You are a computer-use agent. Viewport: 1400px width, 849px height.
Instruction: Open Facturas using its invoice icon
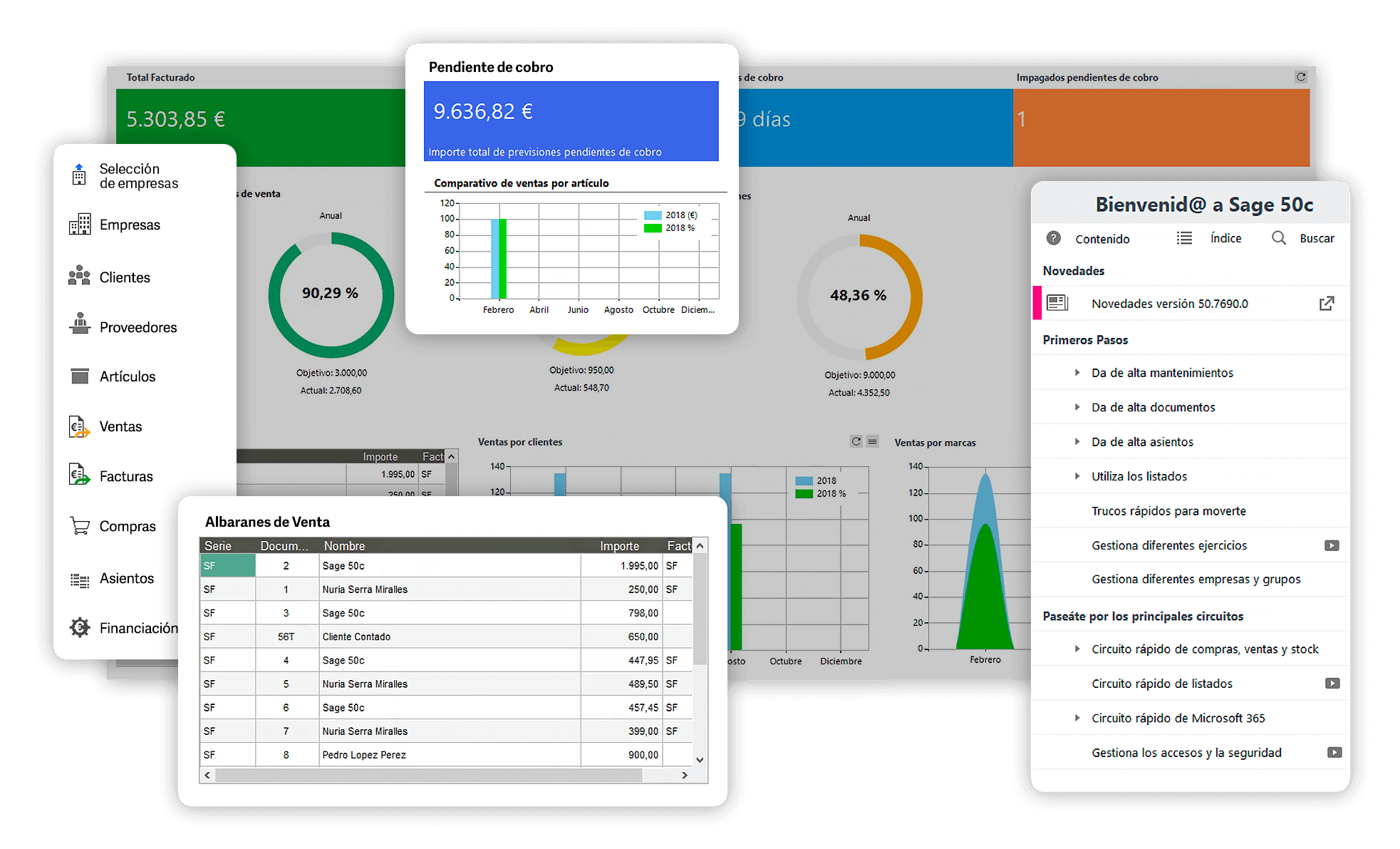79,475
